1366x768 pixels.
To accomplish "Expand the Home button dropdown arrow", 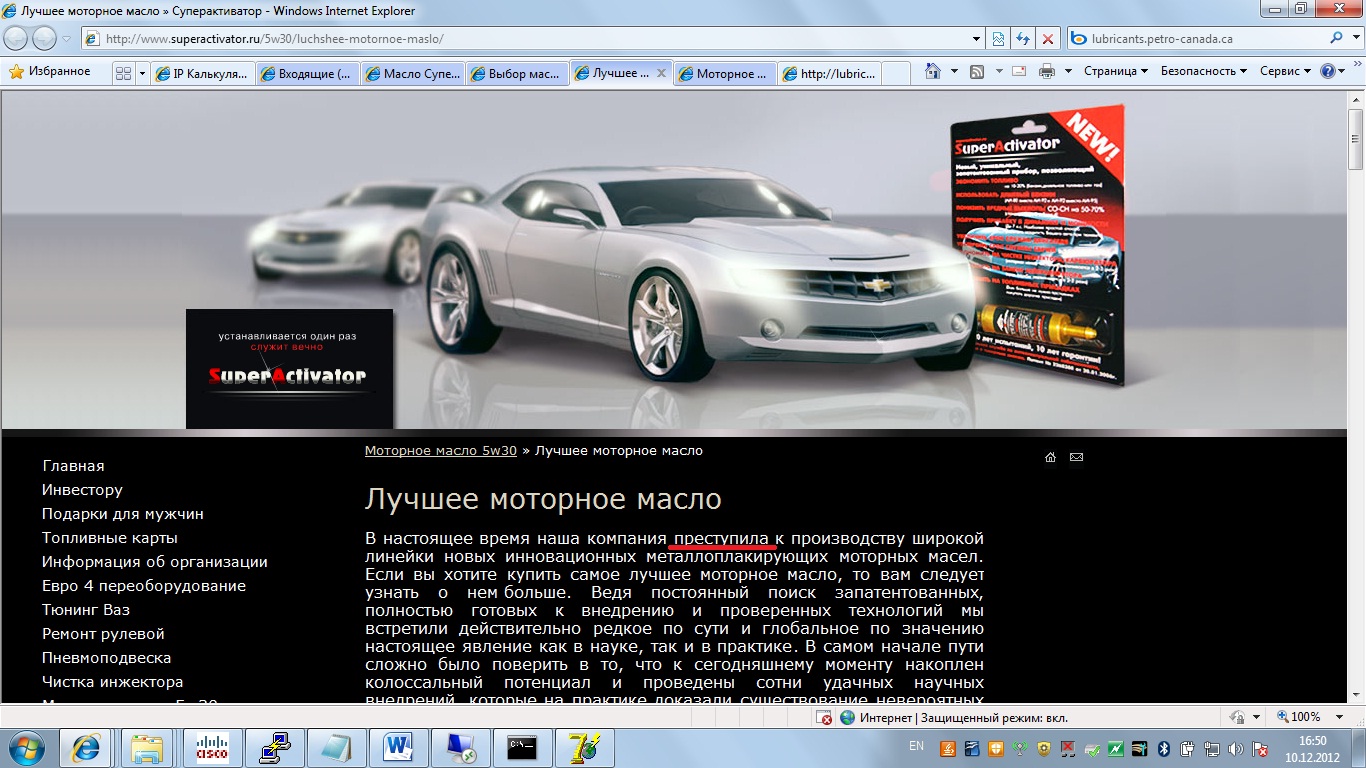I will pyautogui.click(x=954, y=72).
